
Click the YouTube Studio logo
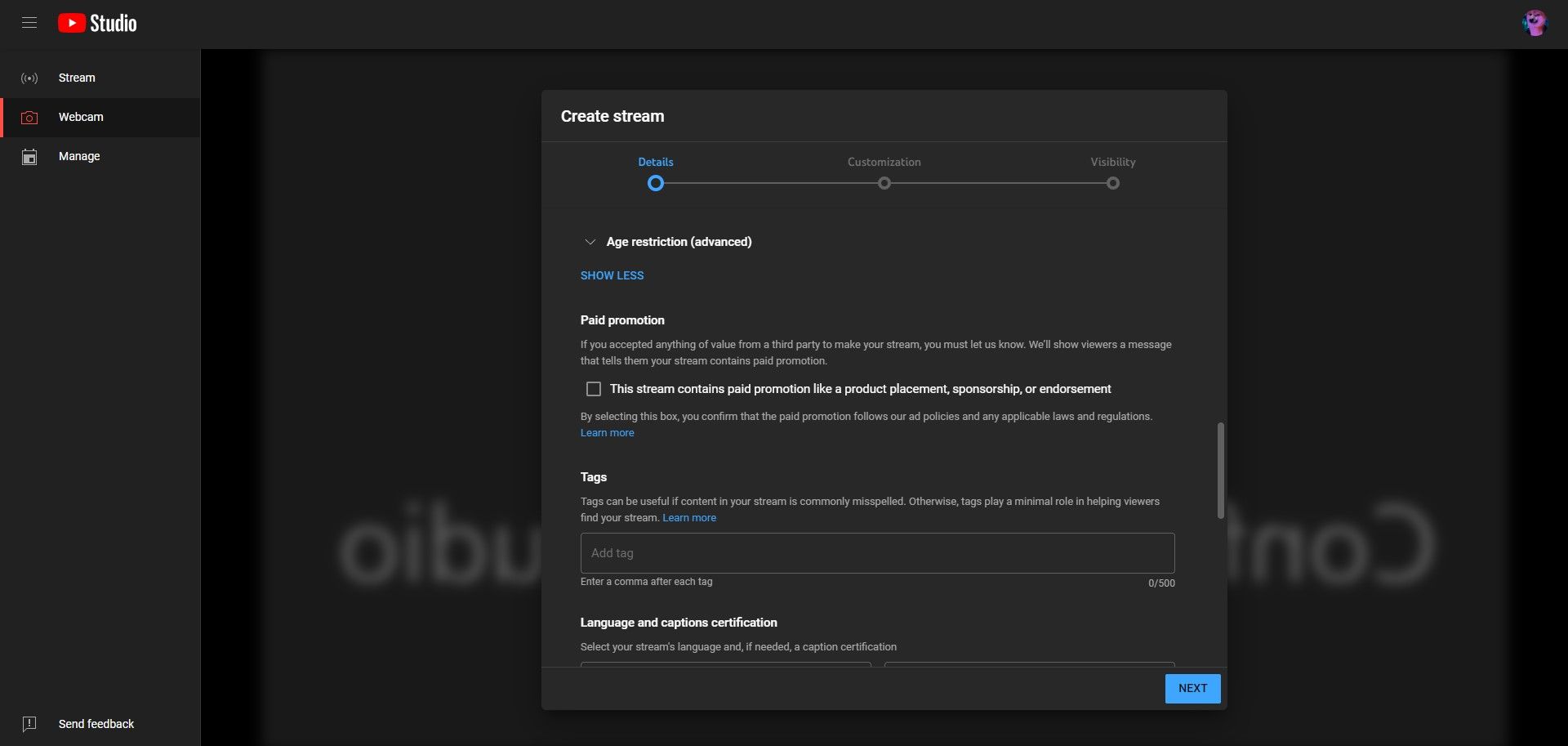click(96, 23)
